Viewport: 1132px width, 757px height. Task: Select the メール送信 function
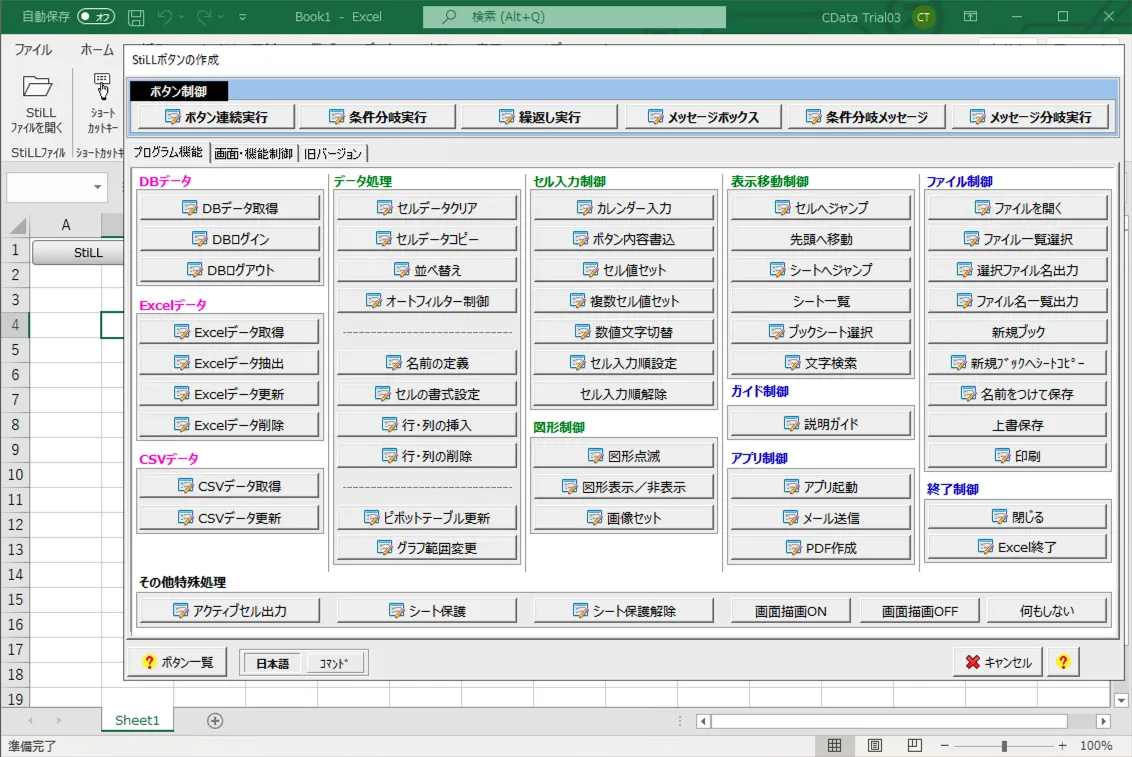point(819,518)
